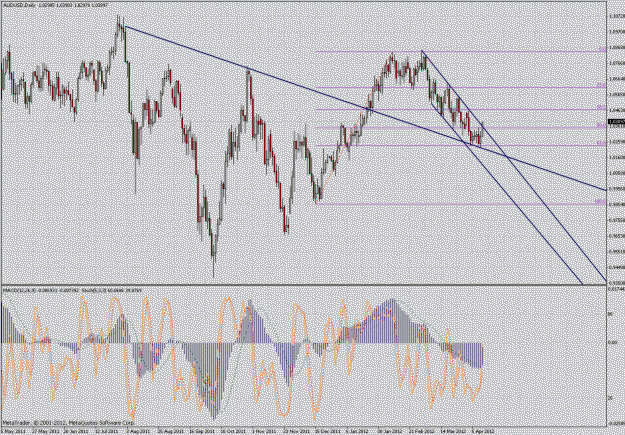Select the 100.0 Fibonacci level label
This screenshot has height=435, width=625.
[x=601, y=202]
